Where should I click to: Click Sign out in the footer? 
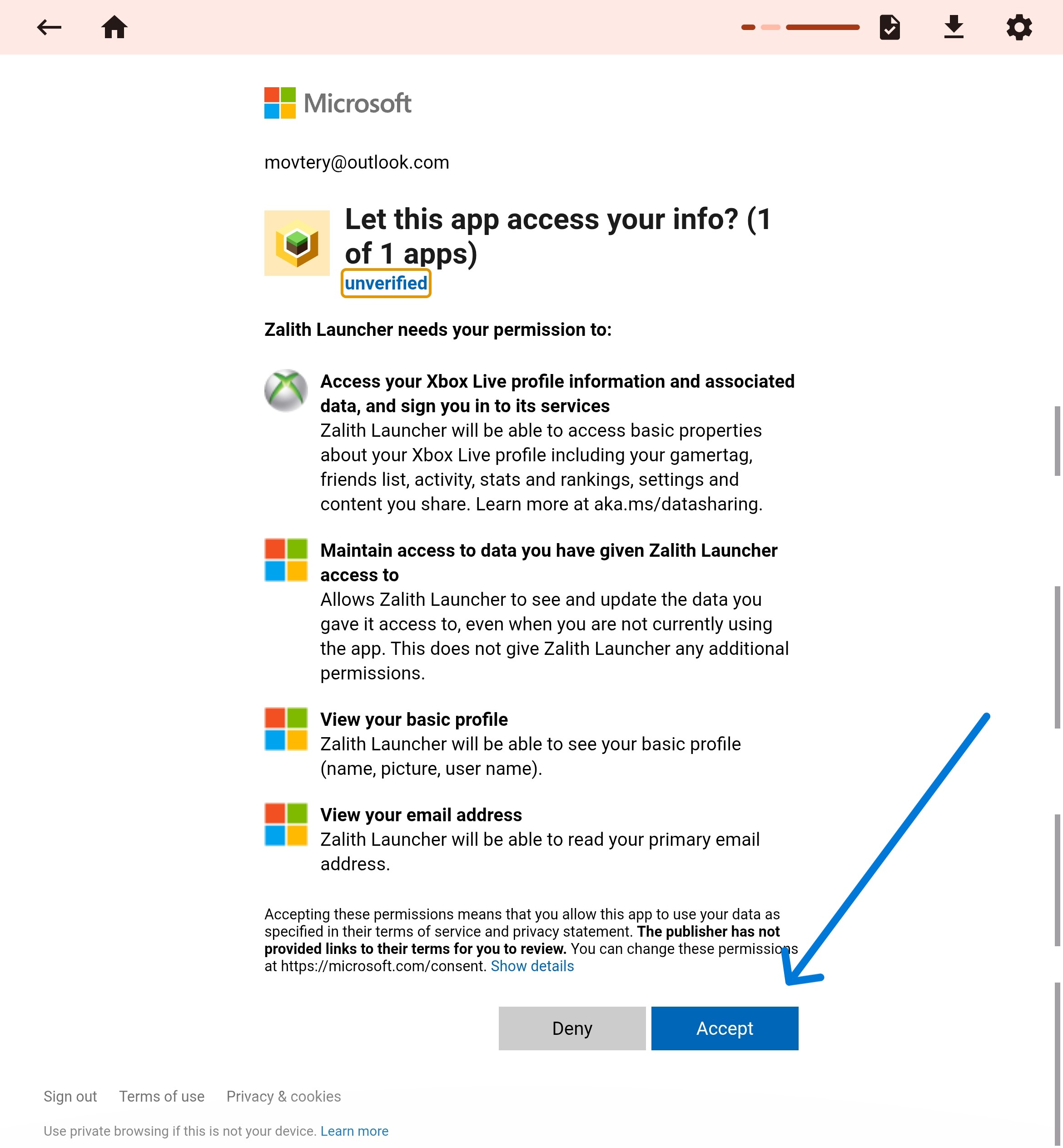[x=70, y=1096]
